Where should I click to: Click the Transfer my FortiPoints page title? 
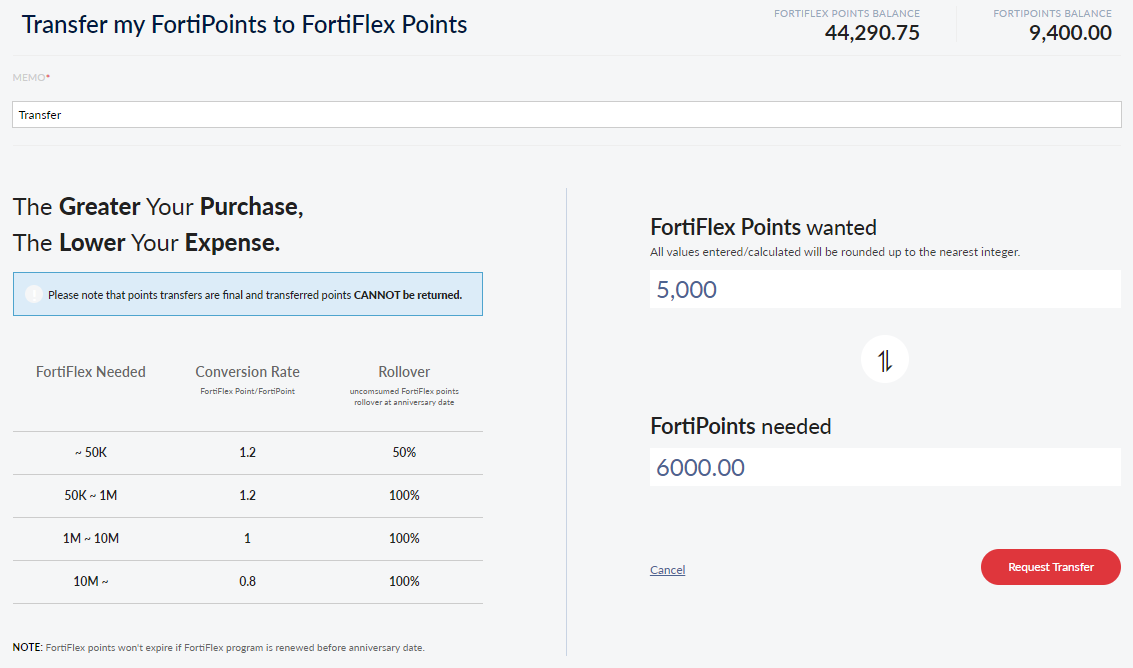tap(244, 25)
